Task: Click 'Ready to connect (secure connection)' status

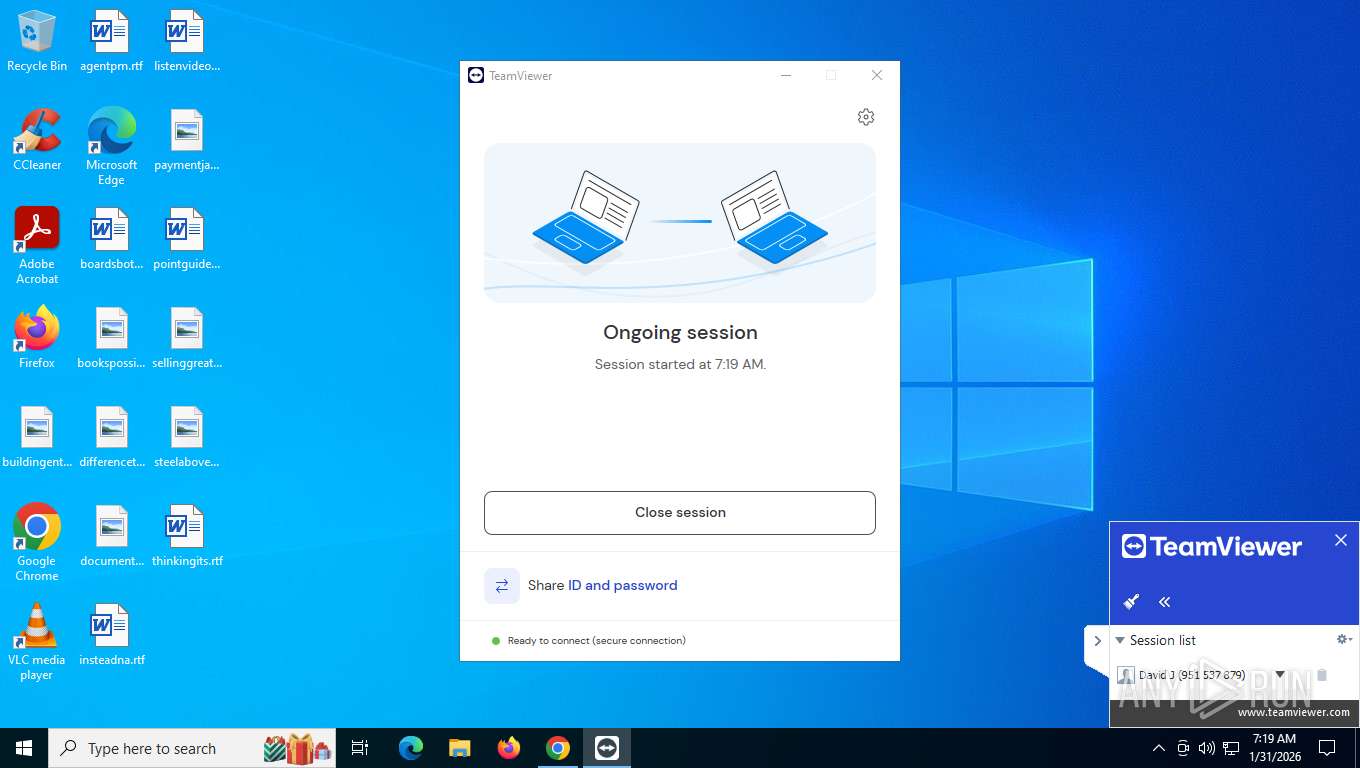Action: pos(597,641)
